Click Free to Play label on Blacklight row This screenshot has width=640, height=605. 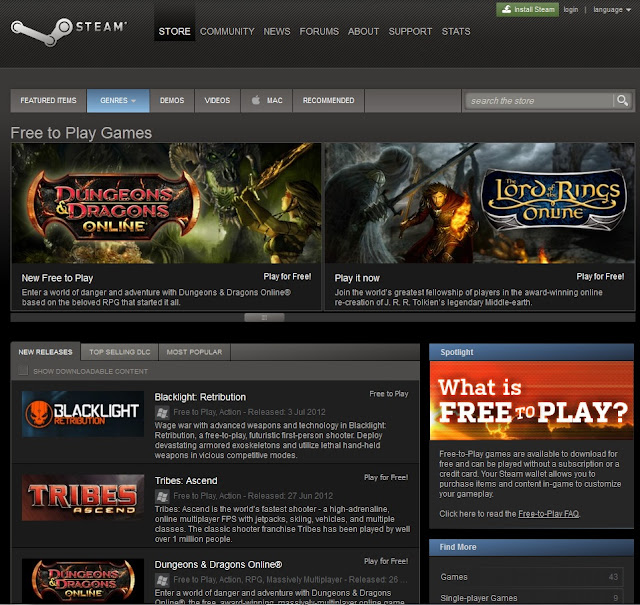pos(389,394)
